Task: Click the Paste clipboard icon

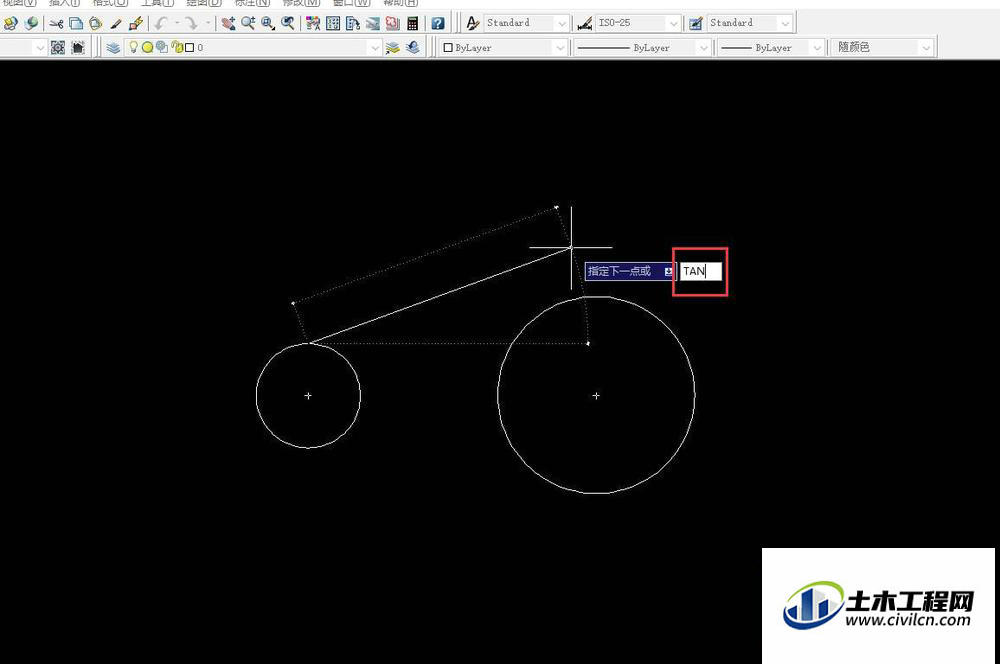Action: coord(96,24)
